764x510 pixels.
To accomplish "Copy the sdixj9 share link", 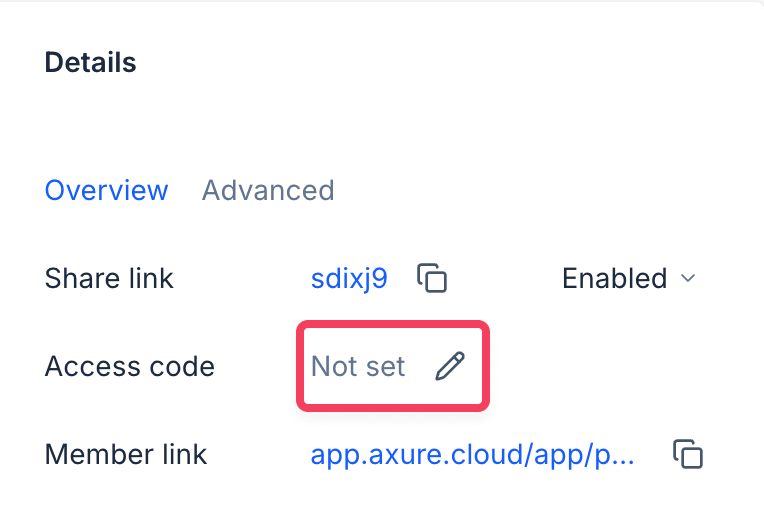I will tap(432, 278).
